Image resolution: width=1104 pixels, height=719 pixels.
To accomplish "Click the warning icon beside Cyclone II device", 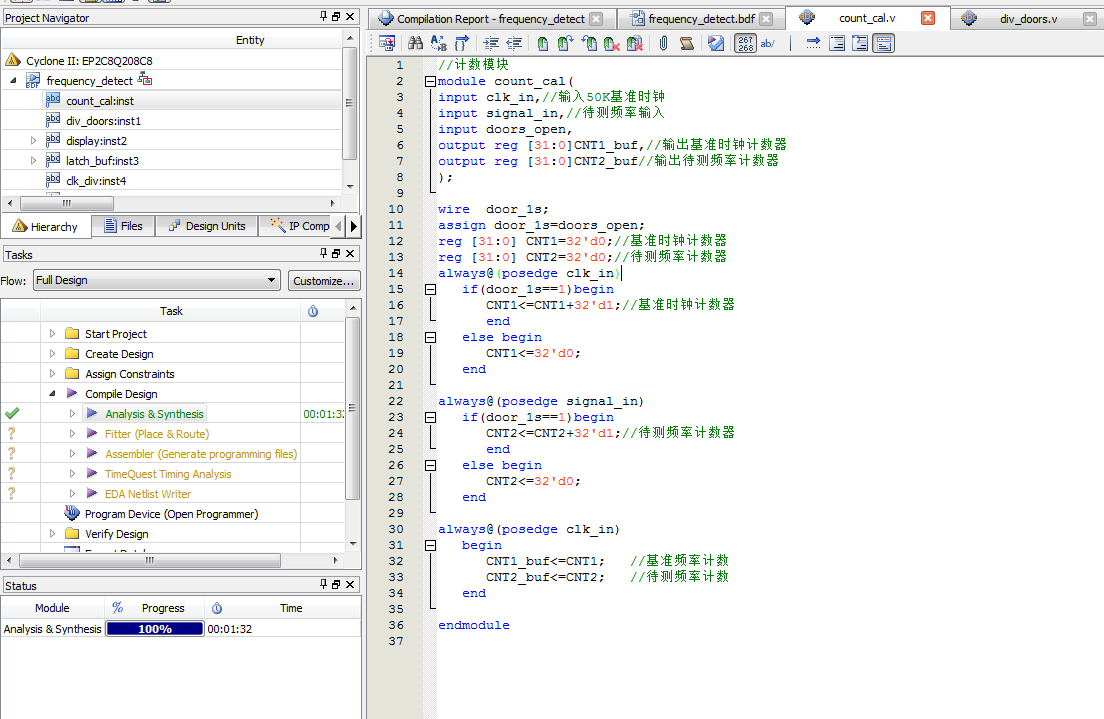I will pos(13,60).
